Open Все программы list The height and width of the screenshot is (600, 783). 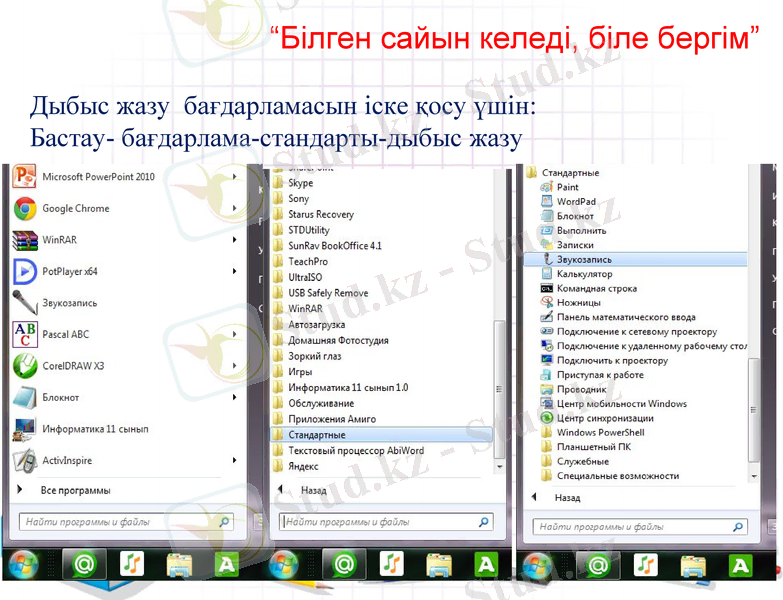point(75,490)
